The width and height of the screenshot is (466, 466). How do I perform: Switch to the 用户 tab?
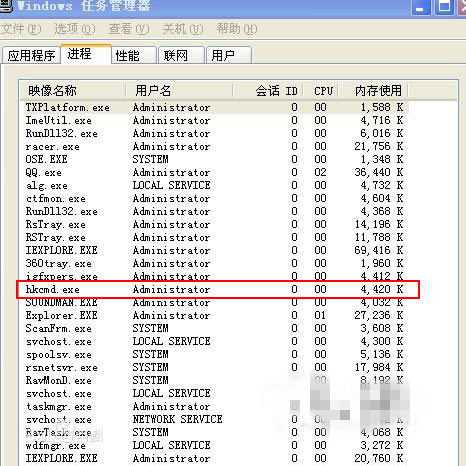229,55
